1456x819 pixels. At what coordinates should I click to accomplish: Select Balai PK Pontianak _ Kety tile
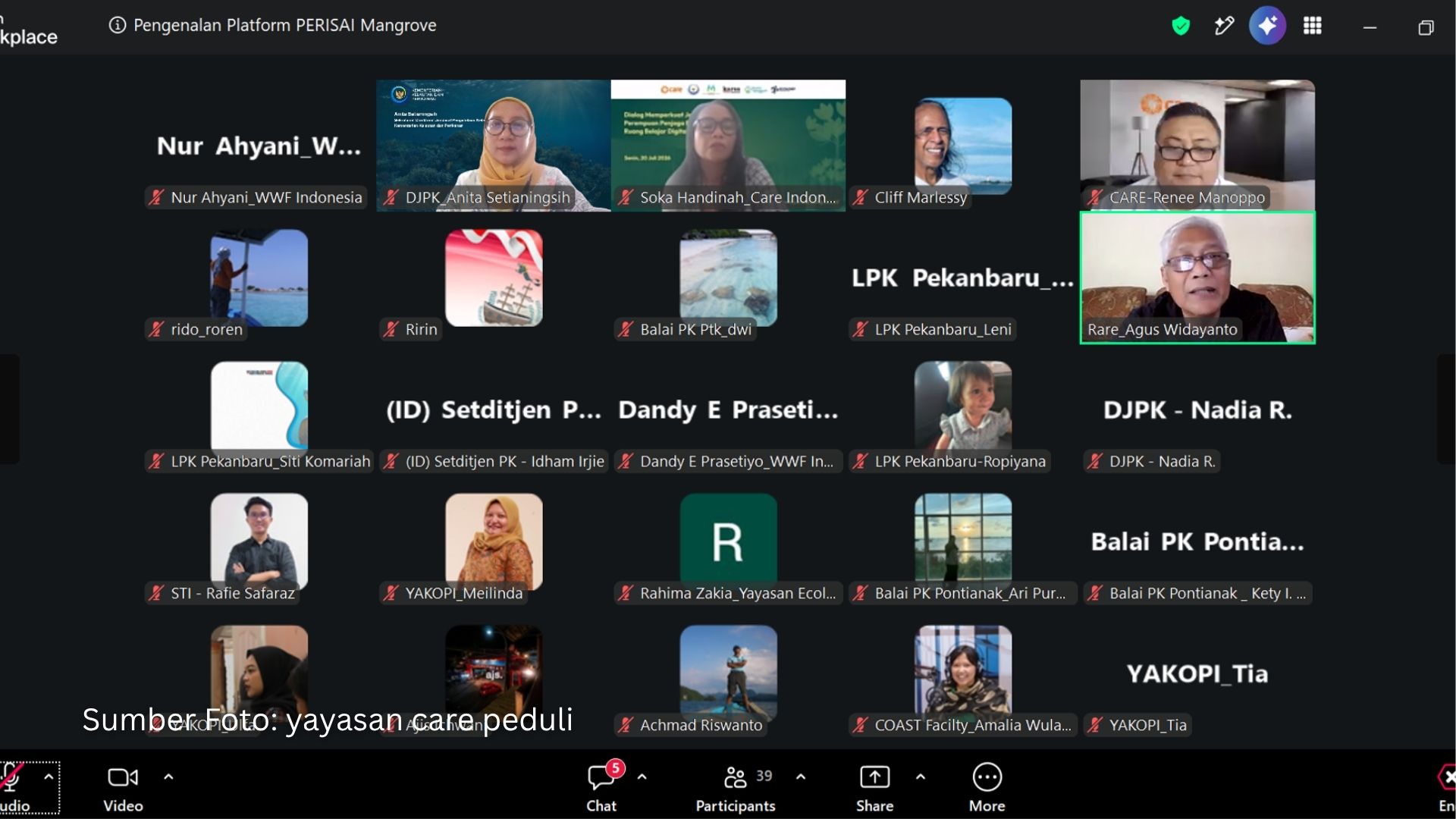(x=1197, y=541)
